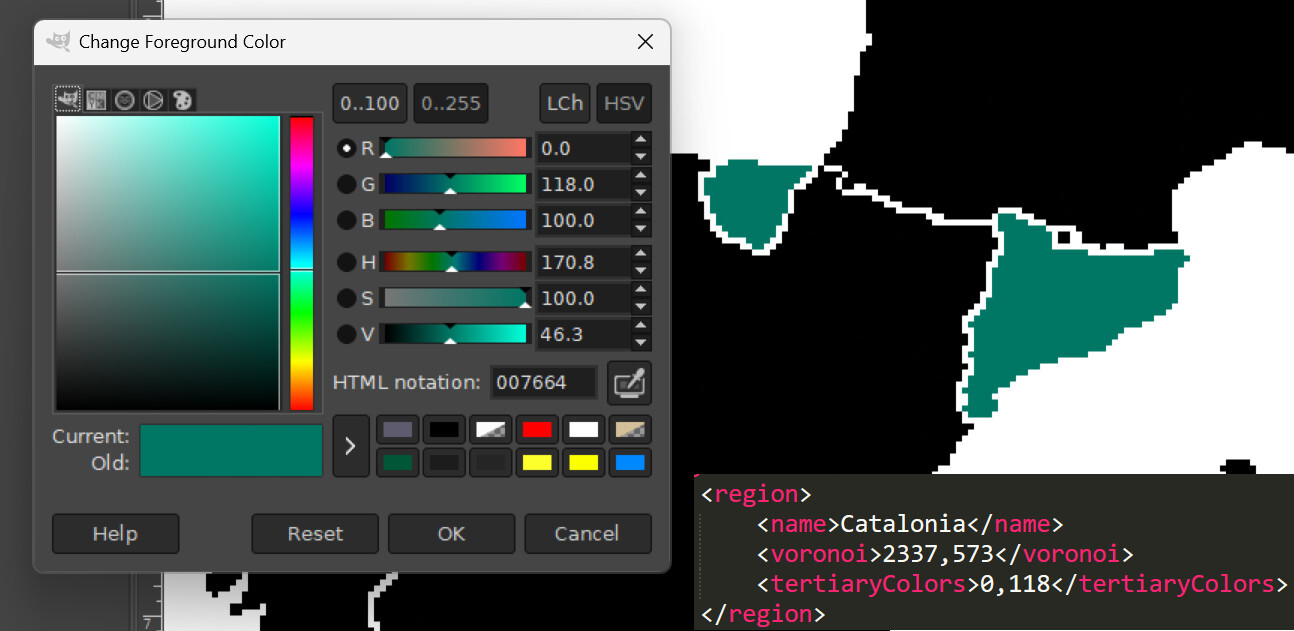Confirm the color with OK

coord(451,534)
